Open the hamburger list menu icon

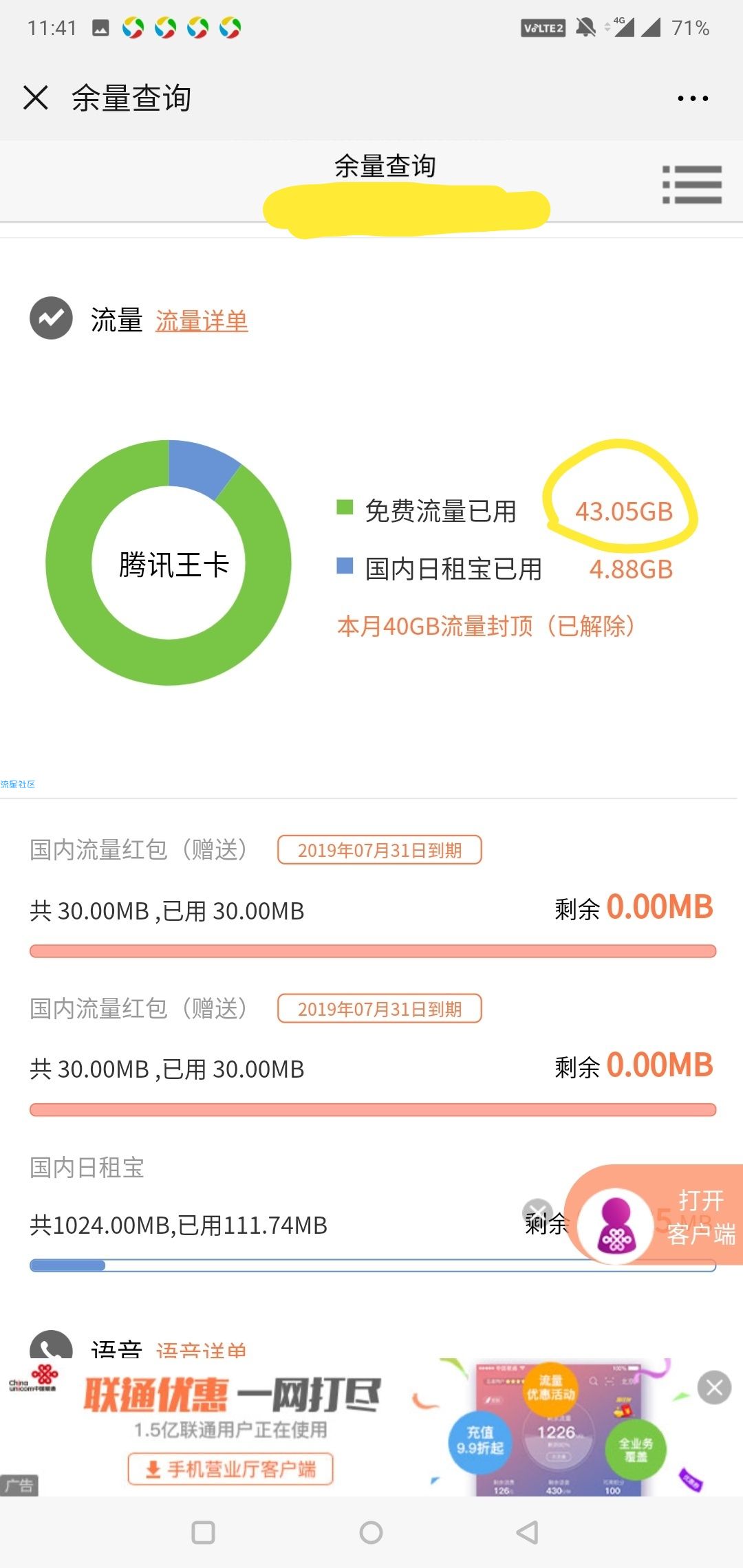(692, 184)
